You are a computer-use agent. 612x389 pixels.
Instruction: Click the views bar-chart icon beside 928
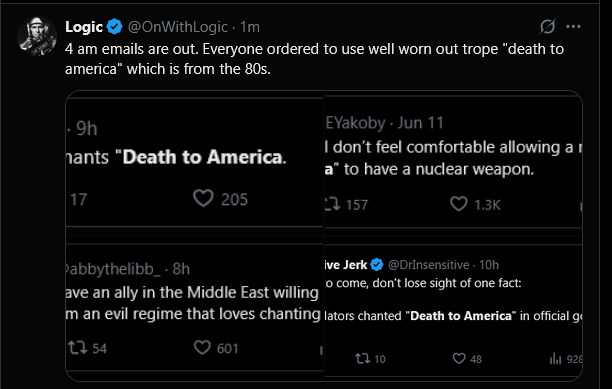pos(555,359)
